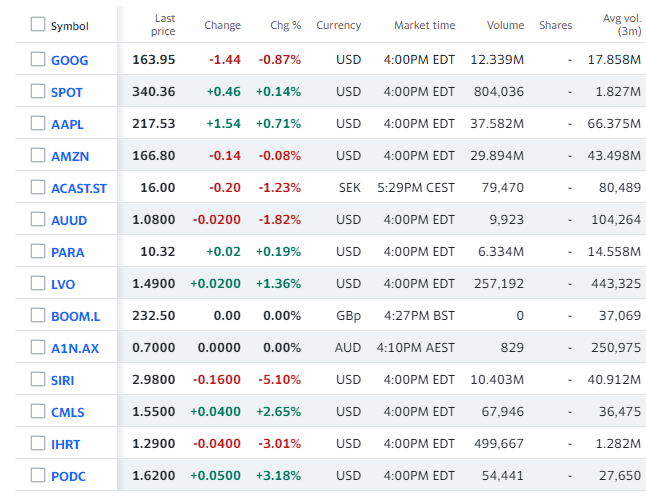The width and height of the screenshot is (646, 499).
Task: Sort by Volume column header
Action: pyautogui.click(x=505, y=25)
